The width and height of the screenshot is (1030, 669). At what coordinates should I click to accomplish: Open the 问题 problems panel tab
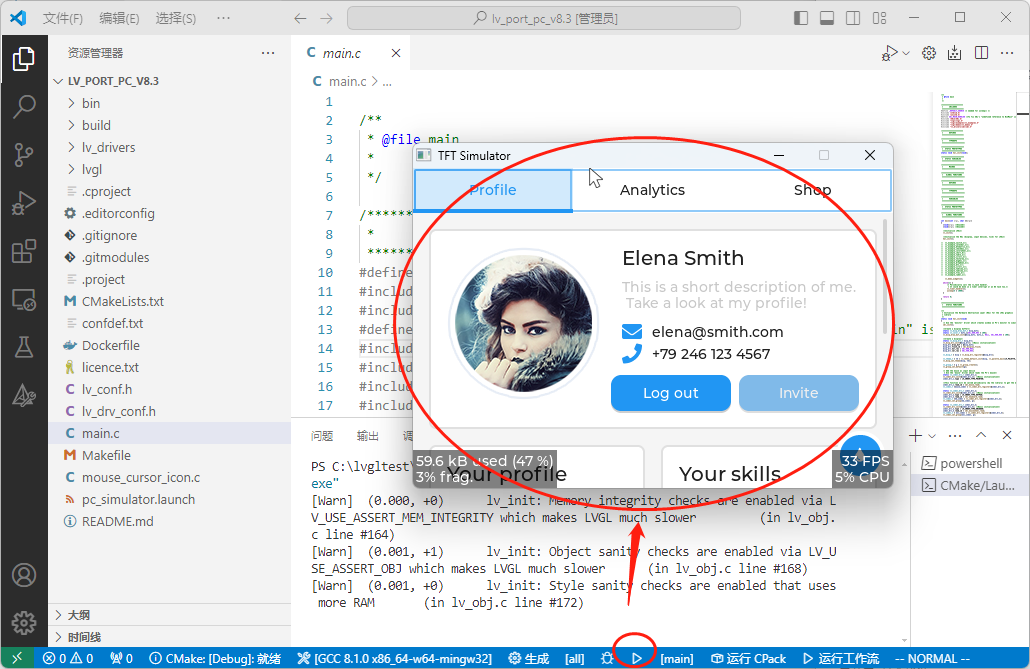pyautogui.click(x=322, y=436)
